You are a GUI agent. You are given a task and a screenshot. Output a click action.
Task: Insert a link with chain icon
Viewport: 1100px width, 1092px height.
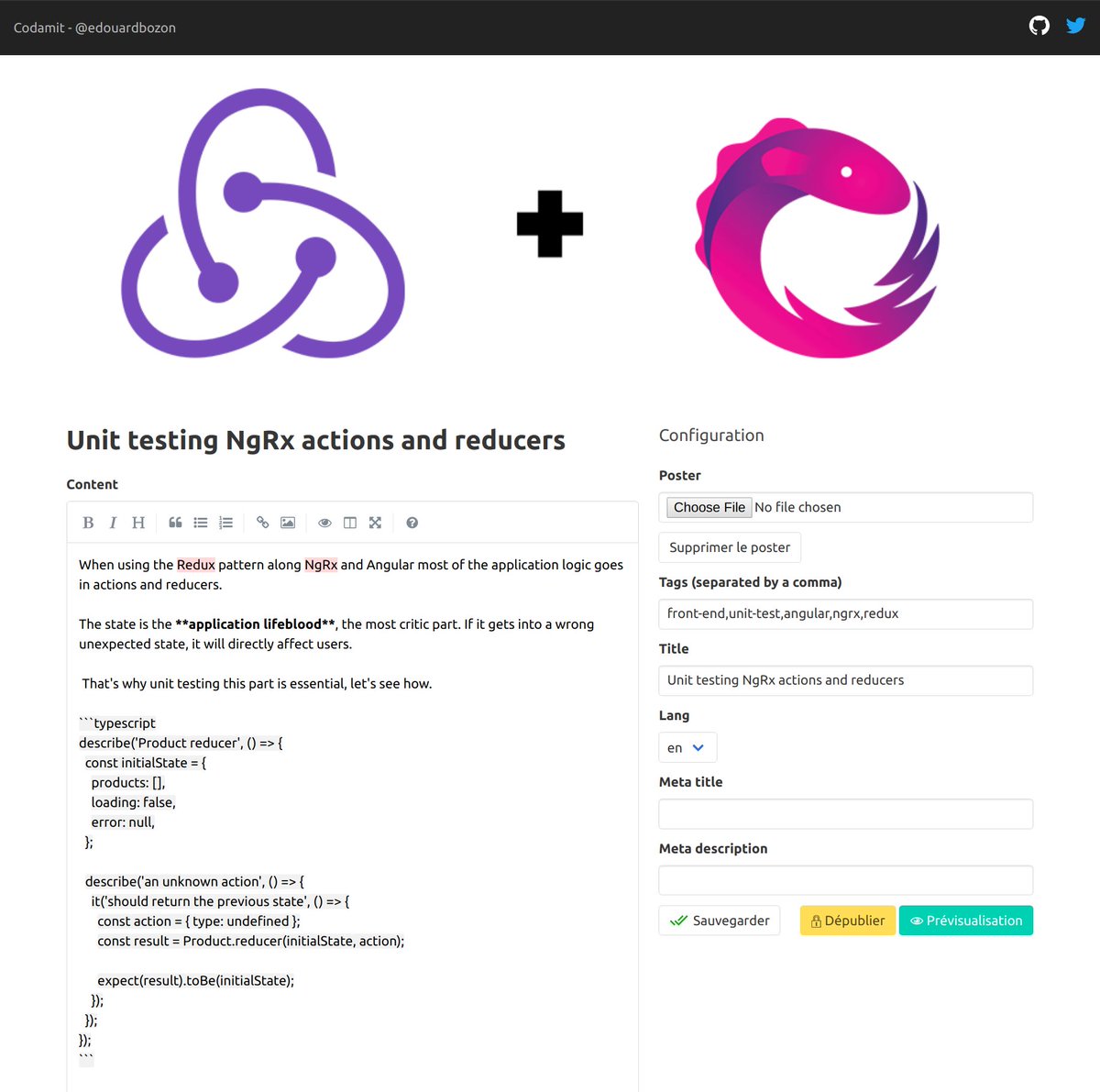(x=263, y=523)
